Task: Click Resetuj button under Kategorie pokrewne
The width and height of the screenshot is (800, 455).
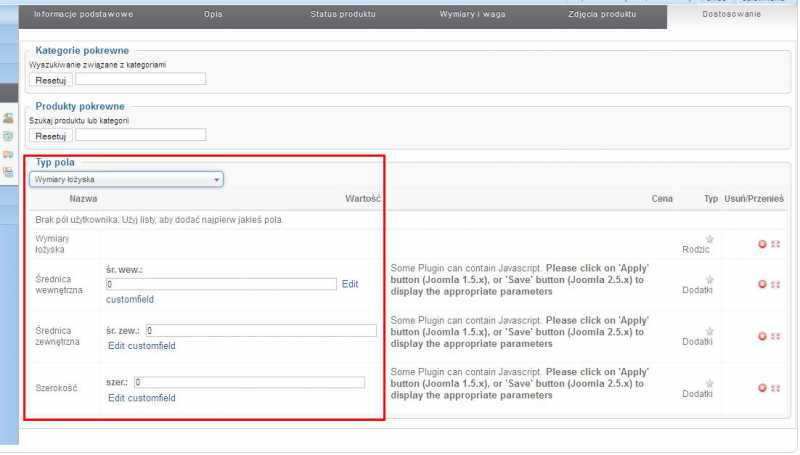Action: click(x=50, y=80)
